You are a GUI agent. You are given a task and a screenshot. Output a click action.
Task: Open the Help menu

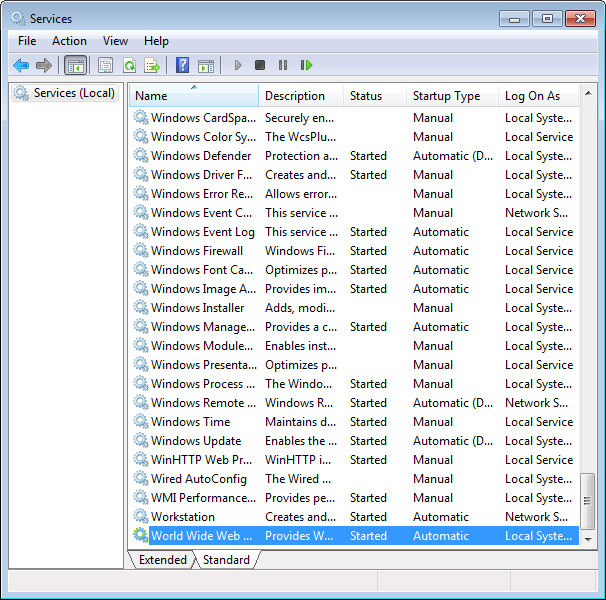[x=156, y=41]
